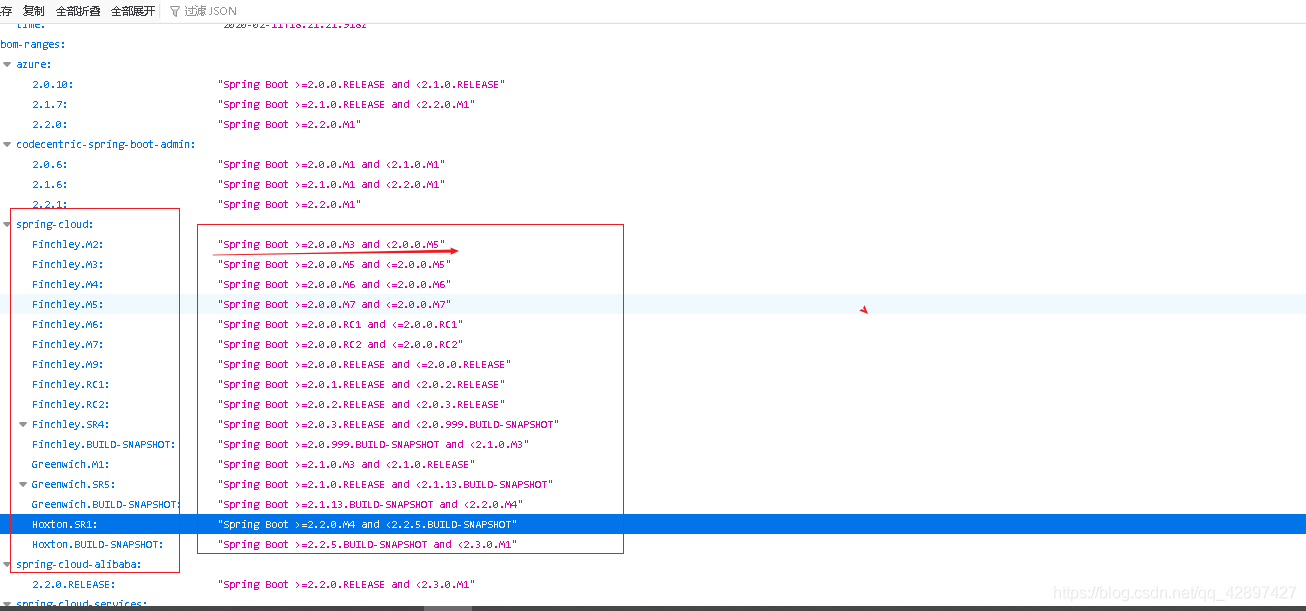
Task: Click value ">=2.2.0.M4 and <2.2.5.BUILD-SNAPSHOT"
Action: pyautogui.click(x=367, y=524)
